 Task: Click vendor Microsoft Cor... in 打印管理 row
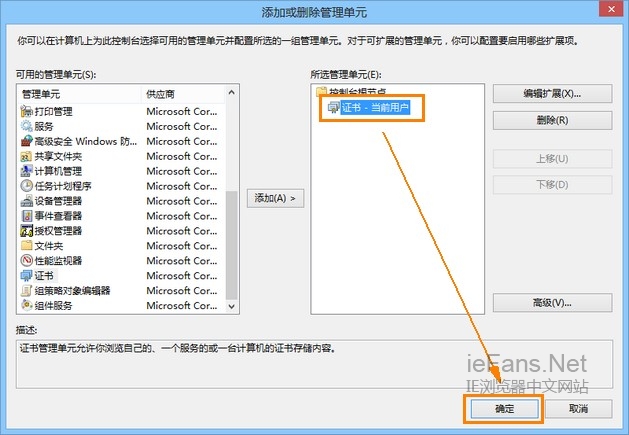(x=182, y=112)
